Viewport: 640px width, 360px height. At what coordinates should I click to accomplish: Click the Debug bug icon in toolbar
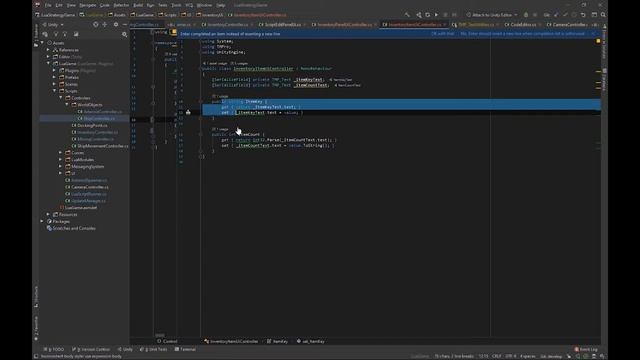[526, 15]
